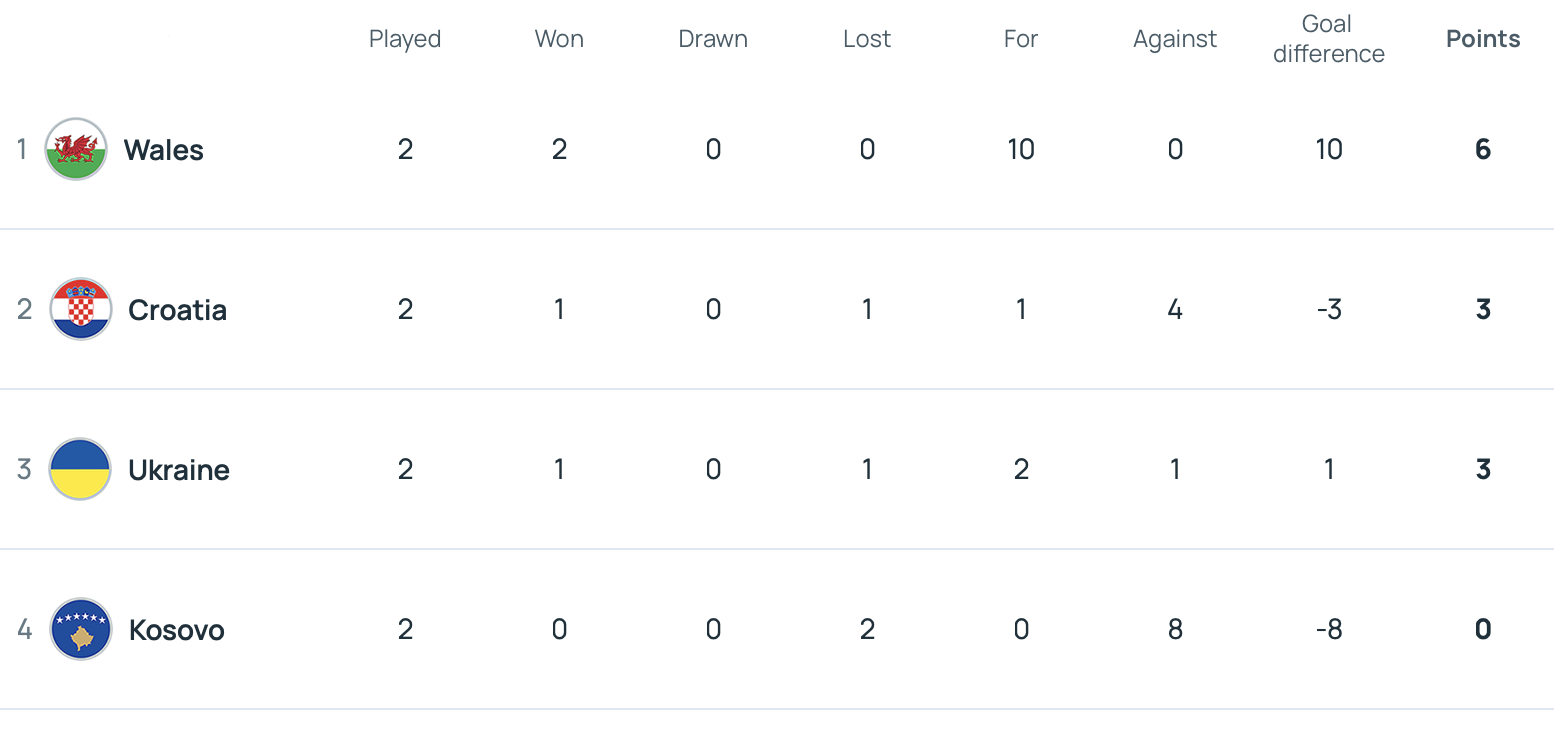Open the Kosovo team link
This screenshot has width=1554, height=730.
[x=176, y=630]
